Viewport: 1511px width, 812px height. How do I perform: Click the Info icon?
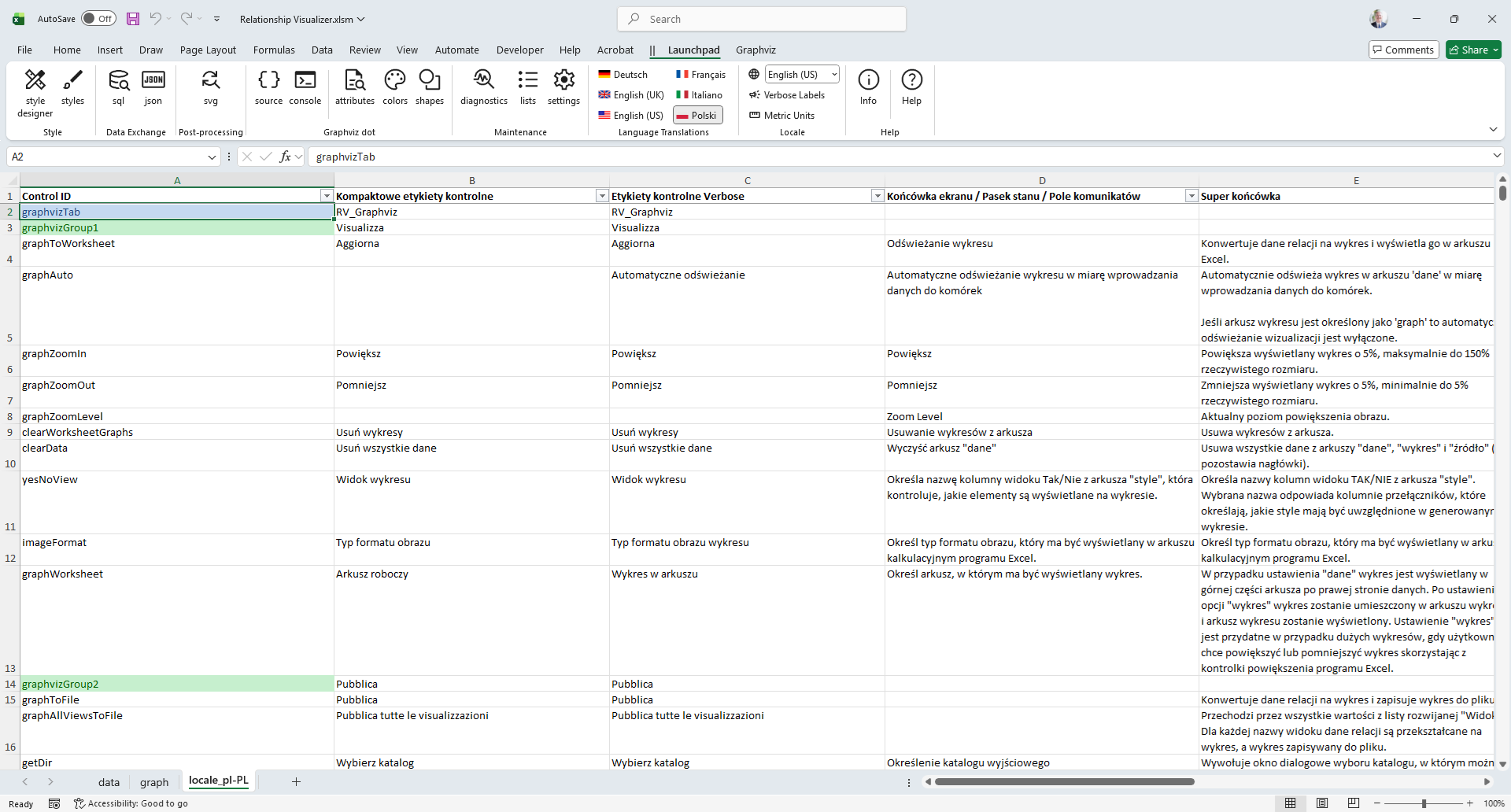point(868,87)
